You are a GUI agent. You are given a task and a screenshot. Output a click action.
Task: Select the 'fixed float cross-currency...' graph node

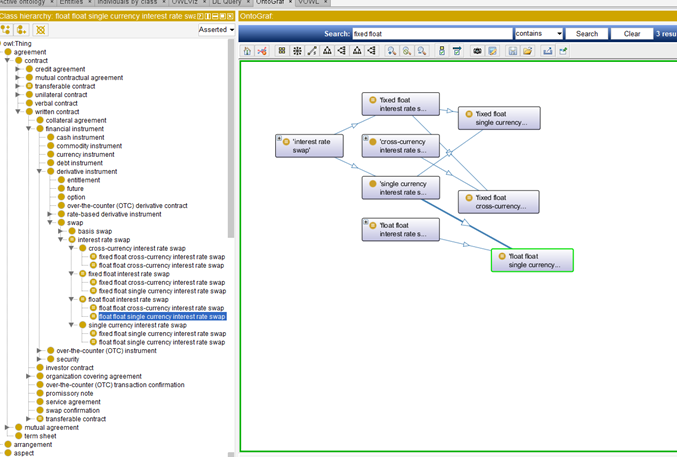(499, 202)
